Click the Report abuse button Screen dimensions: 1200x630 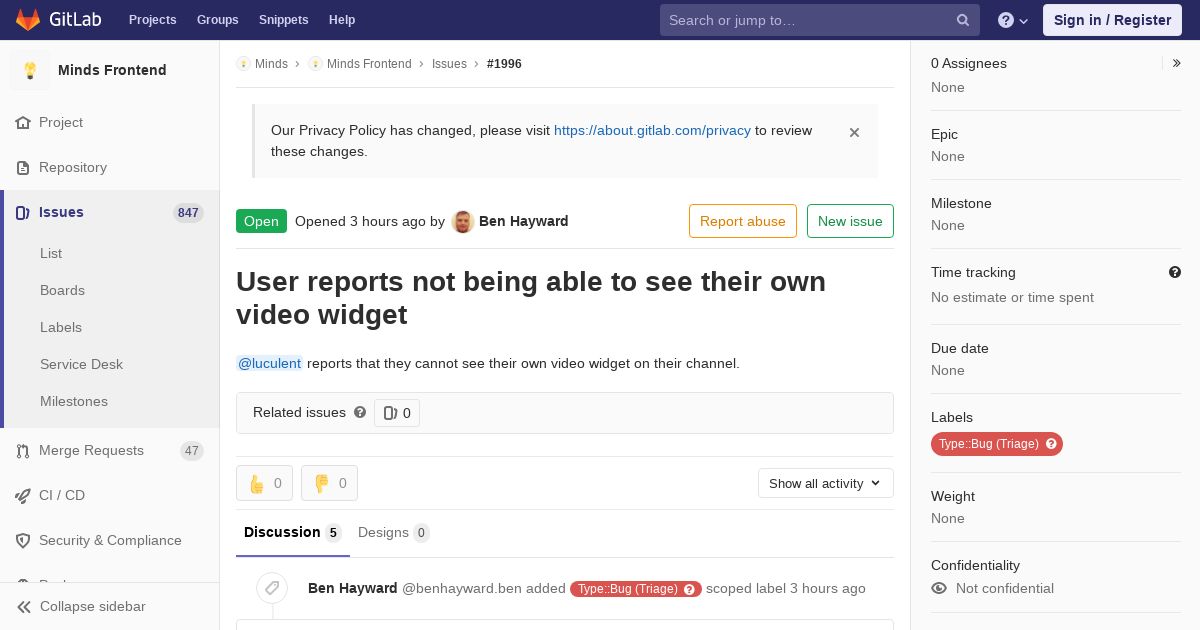[743, 221]
